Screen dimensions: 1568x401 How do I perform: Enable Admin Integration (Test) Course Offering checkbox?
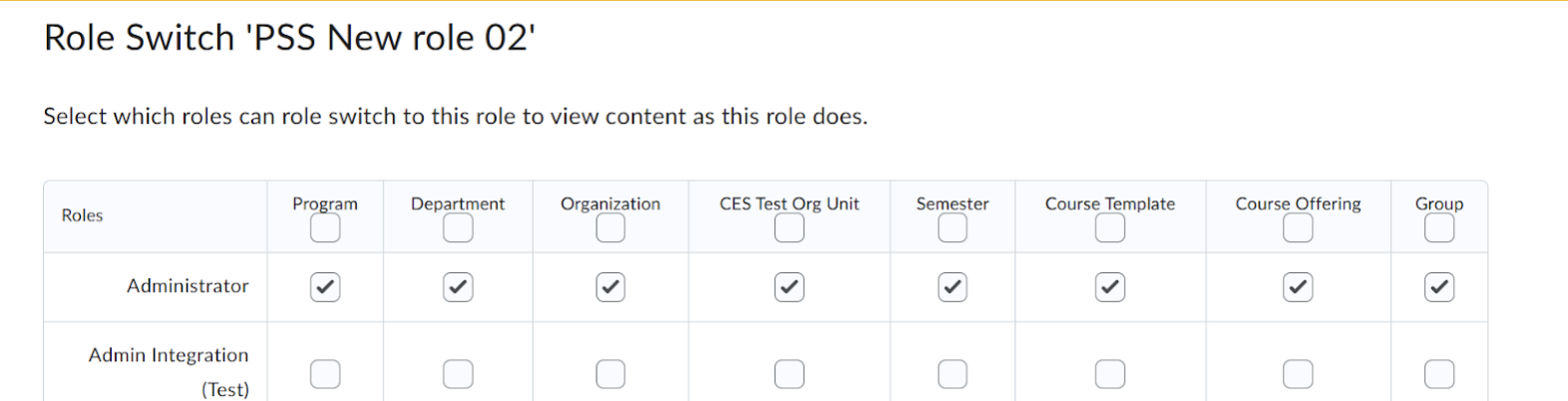[x=1298, y=374]
